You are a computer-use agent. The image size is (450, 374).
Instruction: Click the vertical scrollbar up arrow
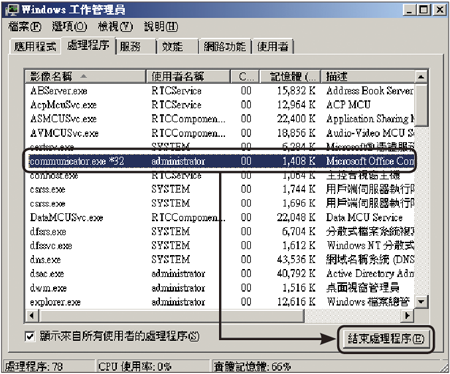[x=421, y=77]
